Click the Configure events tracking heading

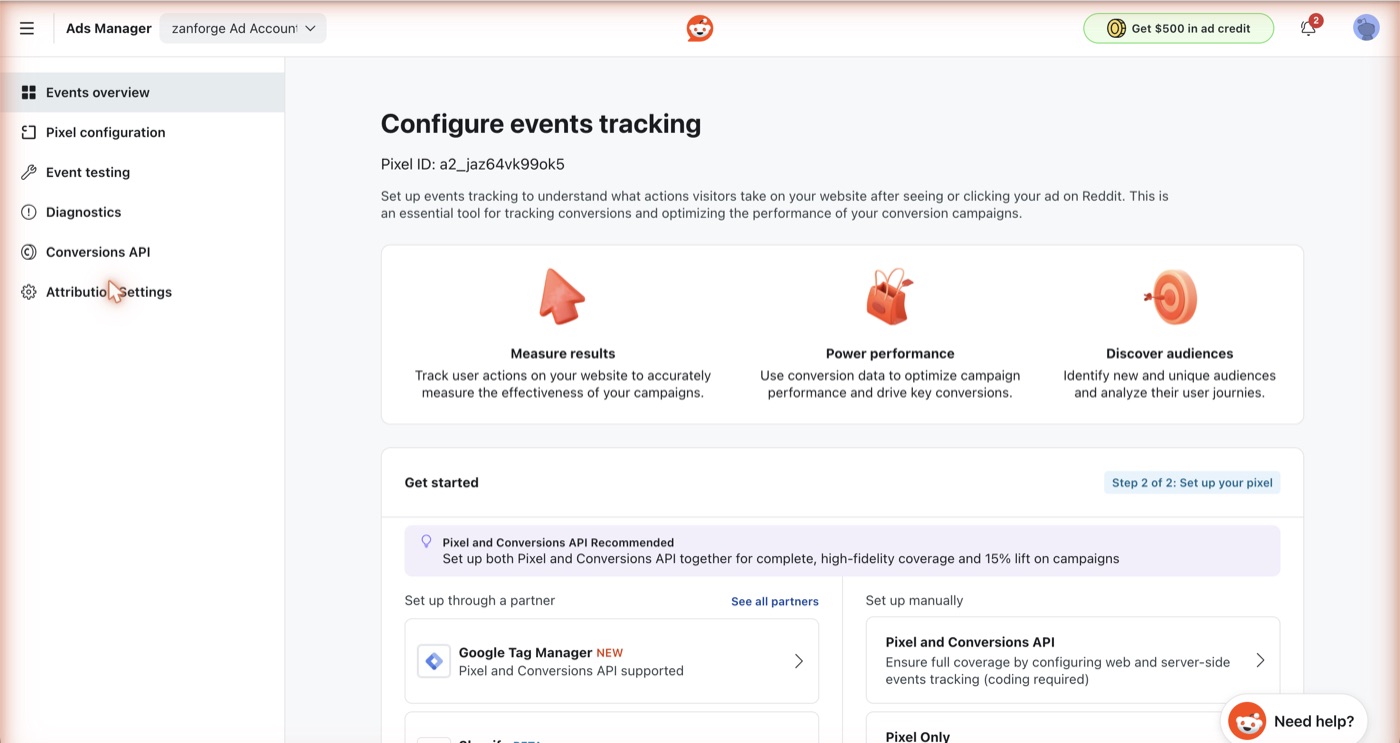541,124
